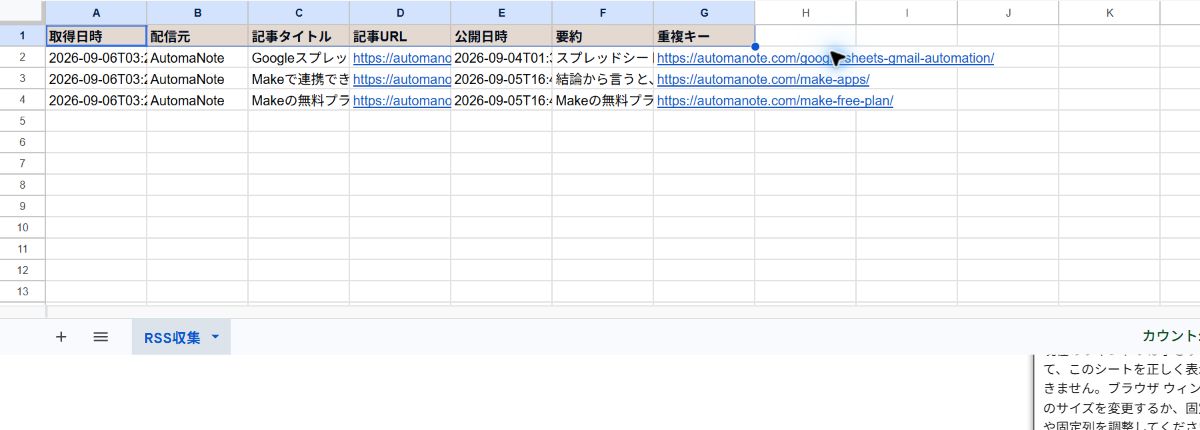
Task: Select column G header
Action: click(x=704, y=12)
